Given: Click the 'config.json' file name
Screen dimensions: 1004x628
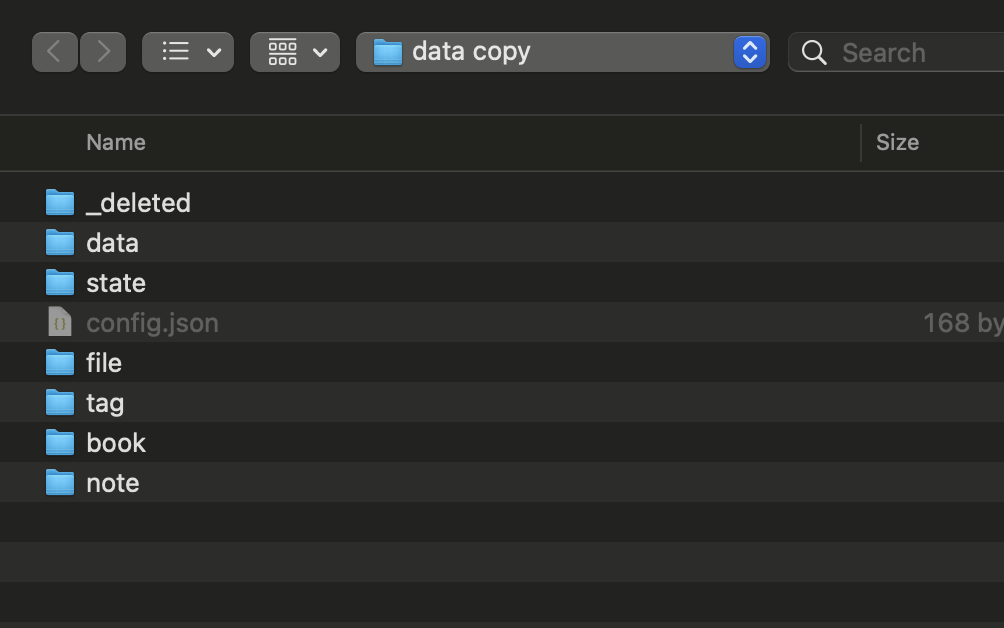Looking at the screenshot, I should pyautogui.click(x=152, y=323).
